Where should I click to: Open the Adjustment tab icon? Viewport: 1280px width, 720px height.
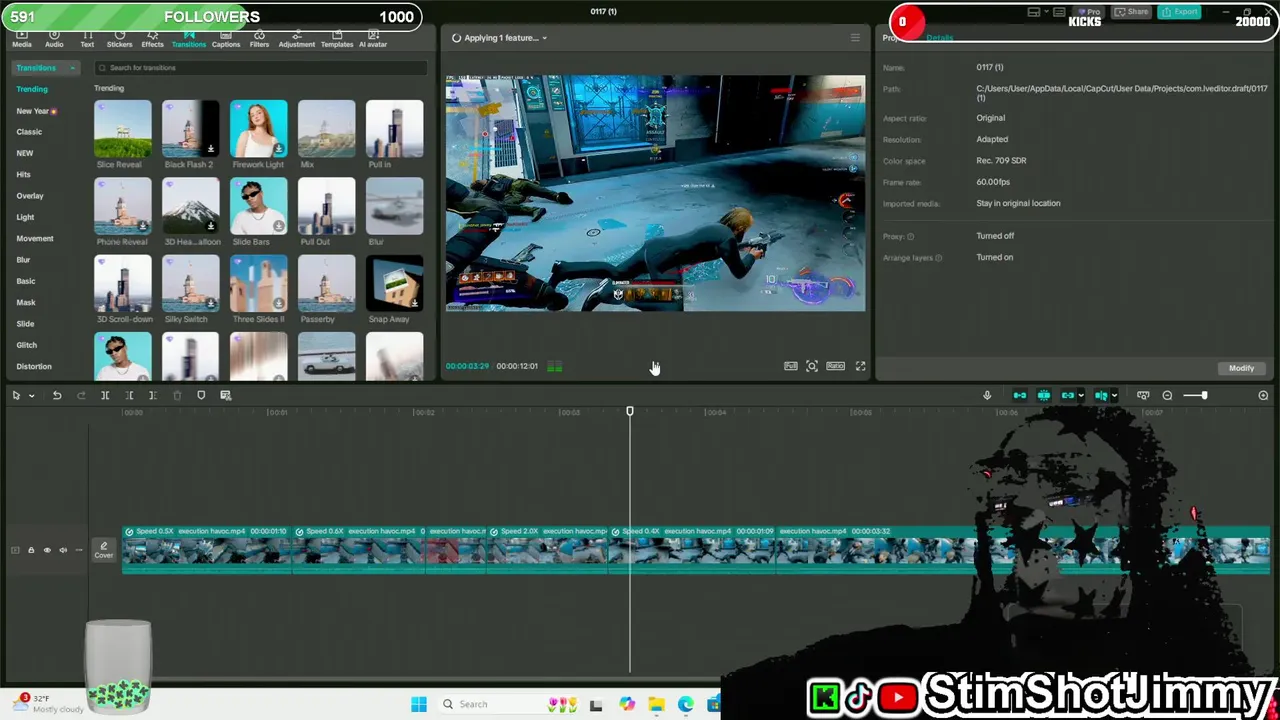click(x=296, y=40)
